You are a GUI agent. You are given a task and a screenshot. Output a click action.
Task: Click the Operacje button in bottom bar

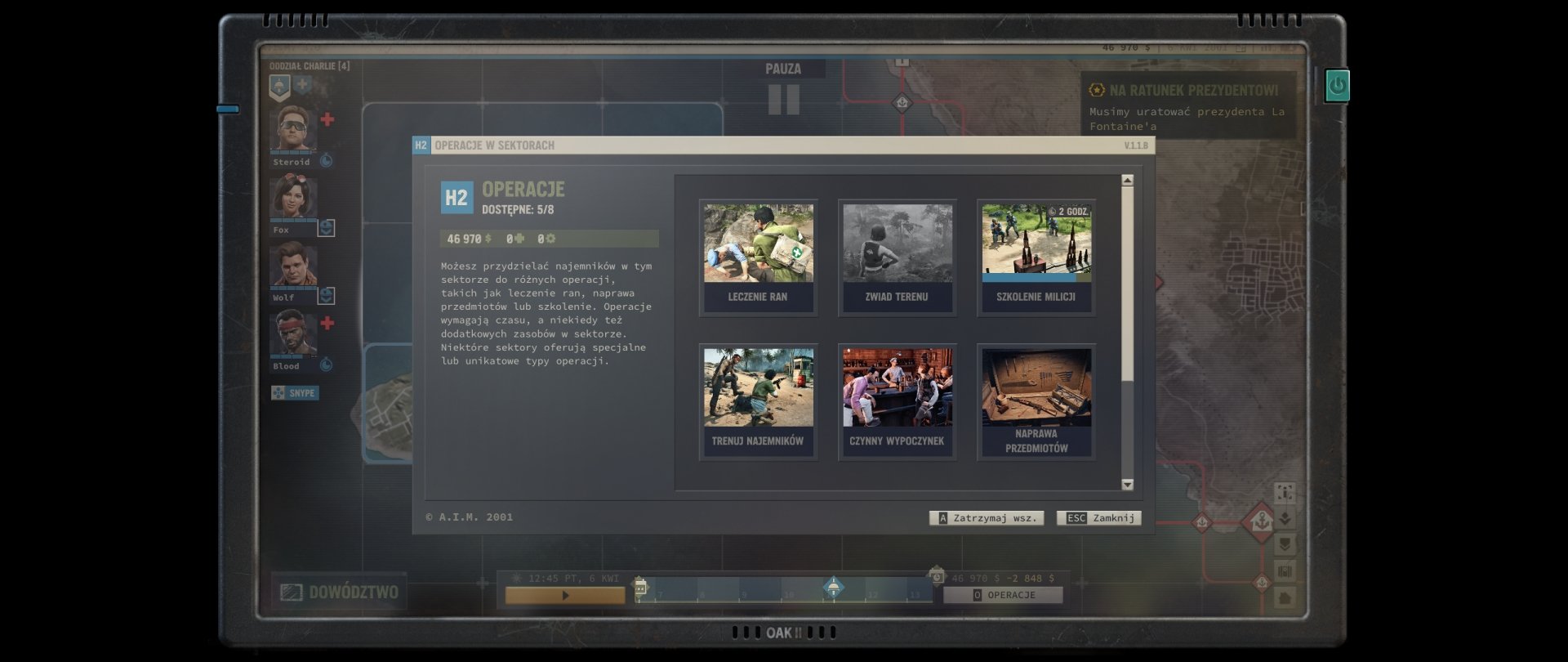click(x=1003, y=595)
